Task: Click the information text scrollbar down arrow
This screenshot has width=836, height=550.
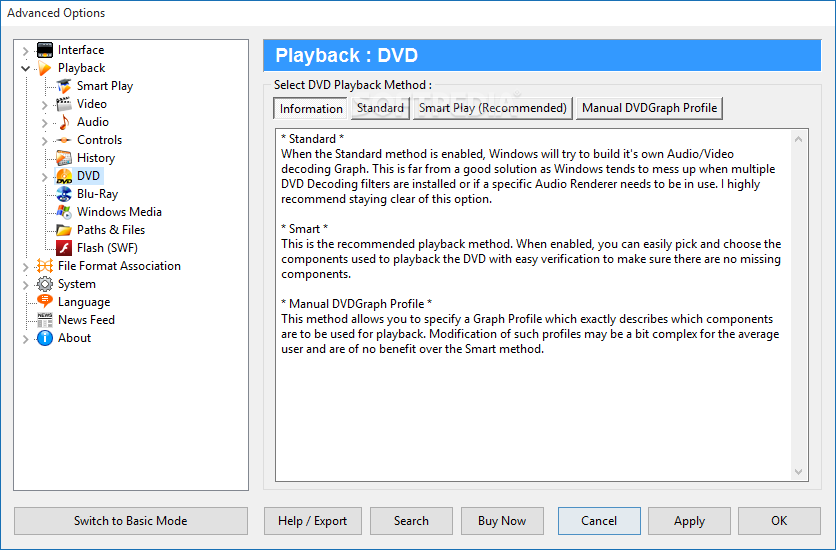Action: pos(800,472)
